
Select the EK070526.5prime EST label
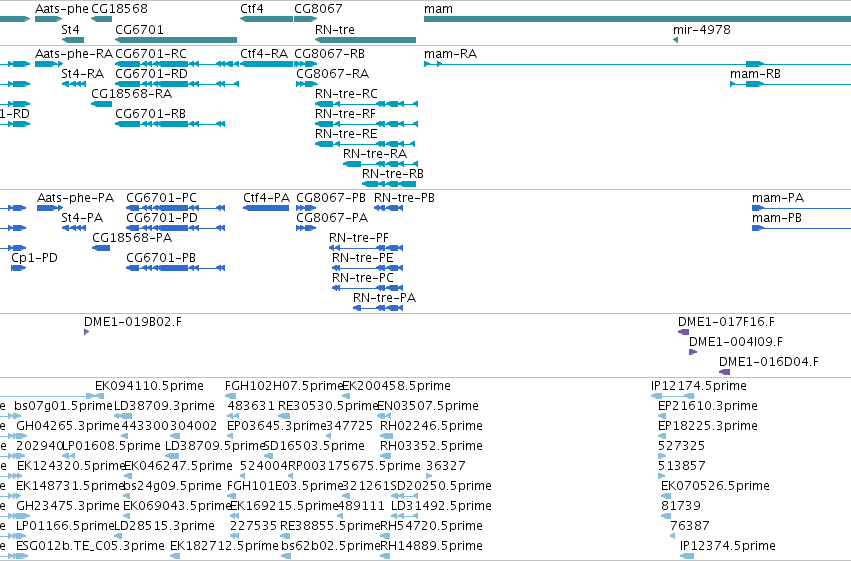pos(715,486)
